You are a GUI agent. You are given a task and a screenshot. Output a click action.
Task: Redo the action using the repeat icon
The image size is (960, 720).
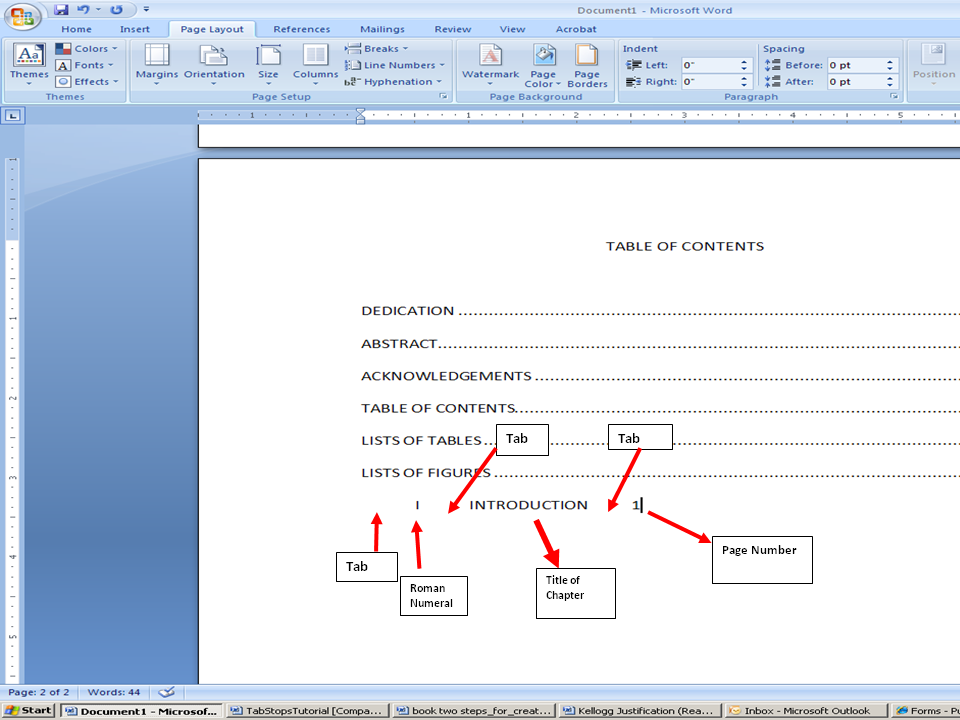pyautogui.click(x=116, y=9)
